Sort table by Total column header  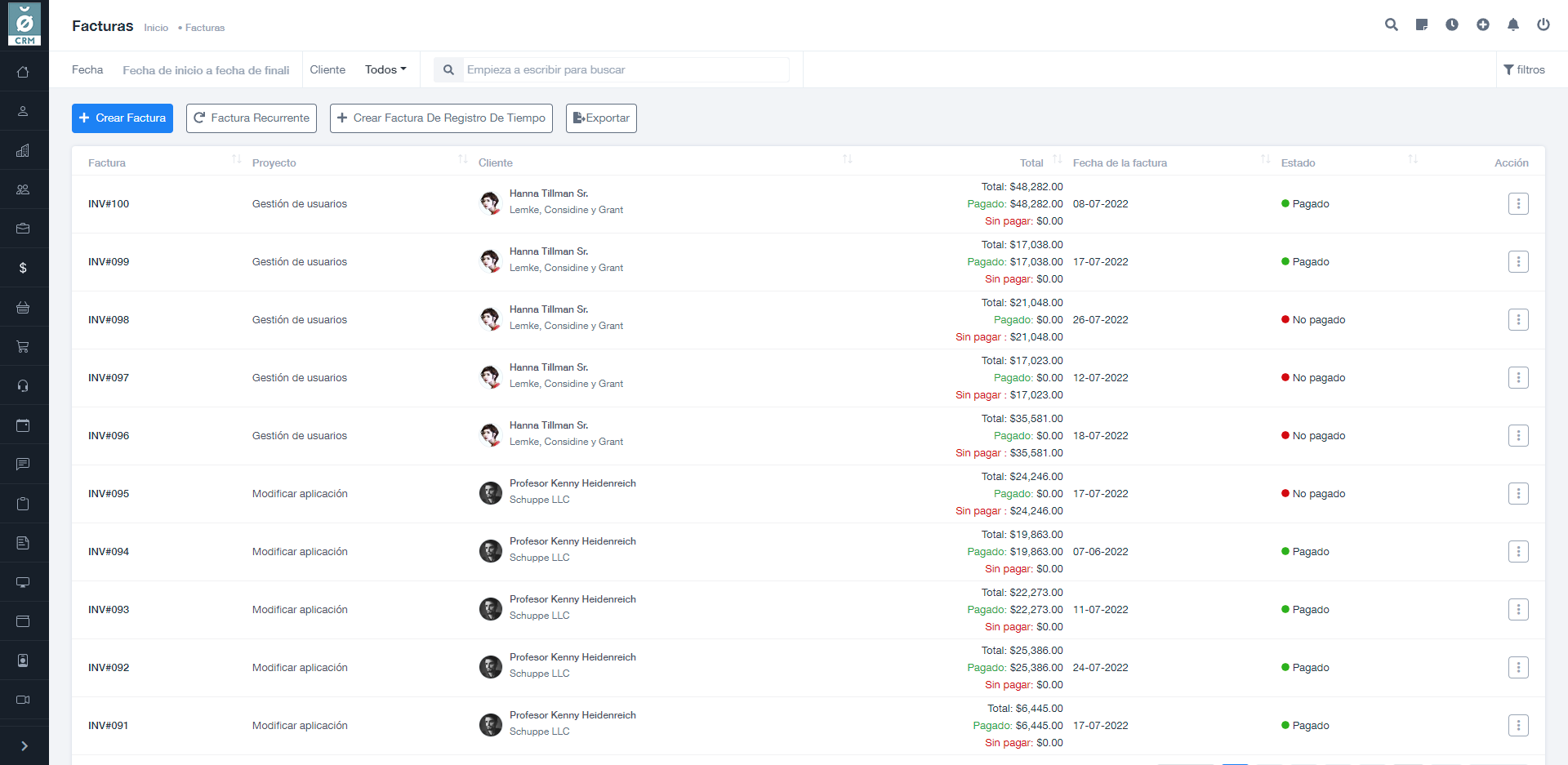click(1031, 162)
